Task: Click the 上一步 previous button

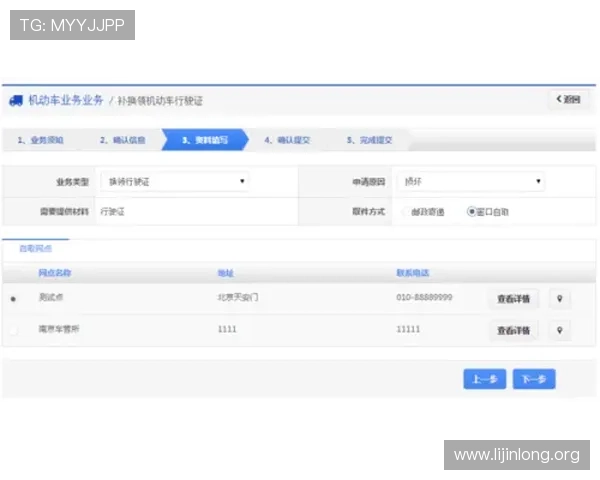Action: coord(485,379)
